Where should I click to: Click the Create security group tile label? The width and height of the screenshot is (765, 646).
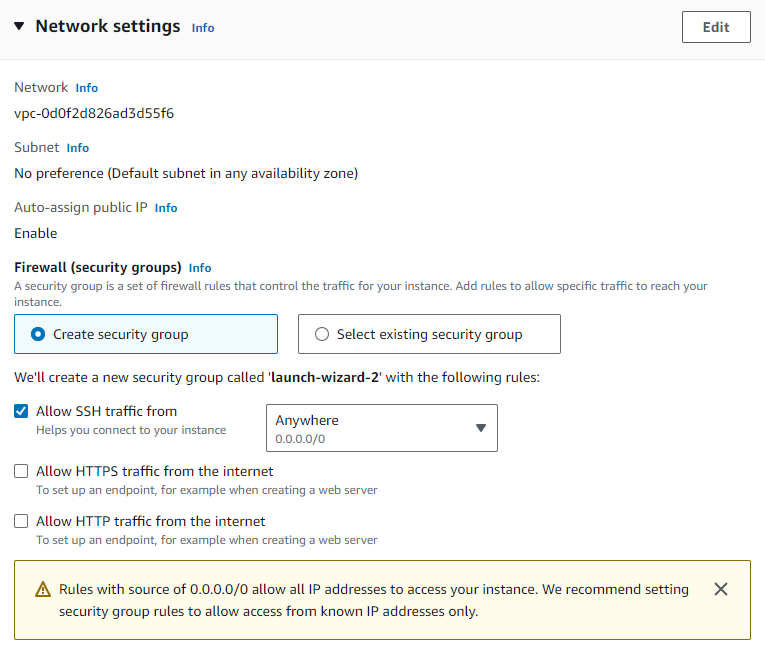pyautogui.click(x=121, y=334)
